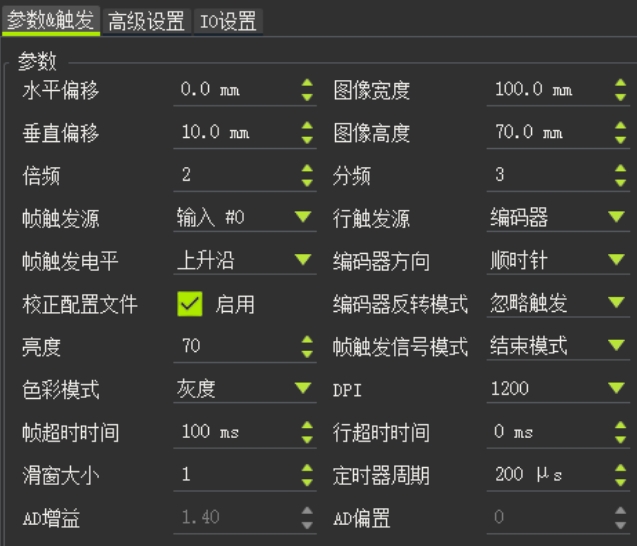This screenshot has width=637, height=546.
Task: Click the 帧超时时间 spinner arrows
Action: tap(307, 433)
